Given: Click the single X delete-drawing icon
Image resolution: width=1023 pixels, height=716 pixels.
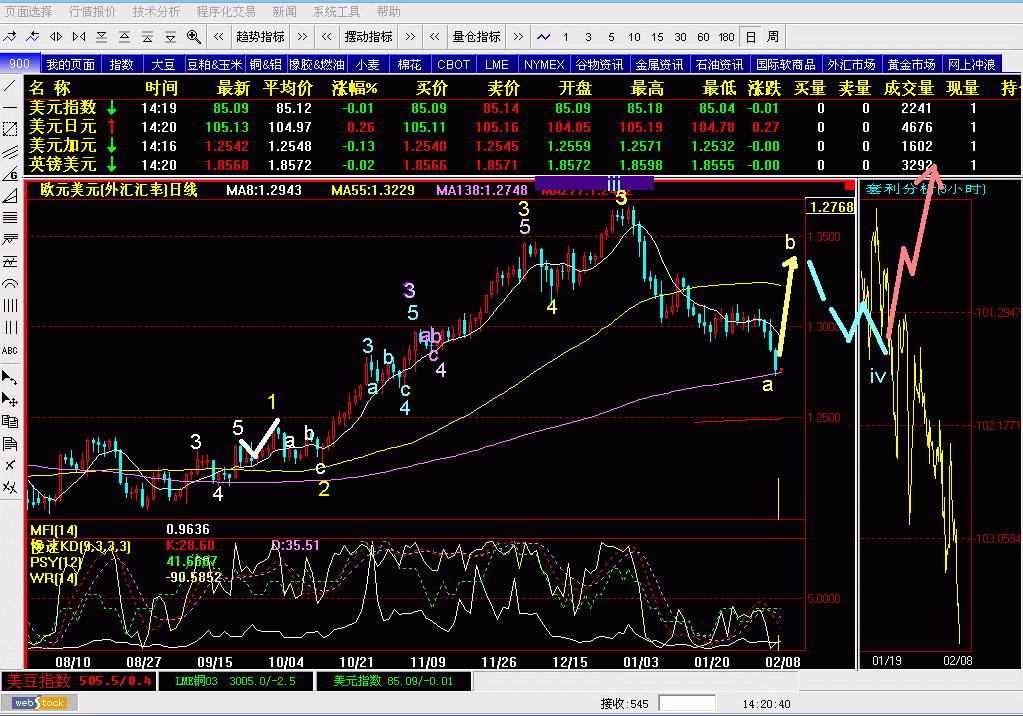Looking at the screenshot, I should tap(10, 465).
